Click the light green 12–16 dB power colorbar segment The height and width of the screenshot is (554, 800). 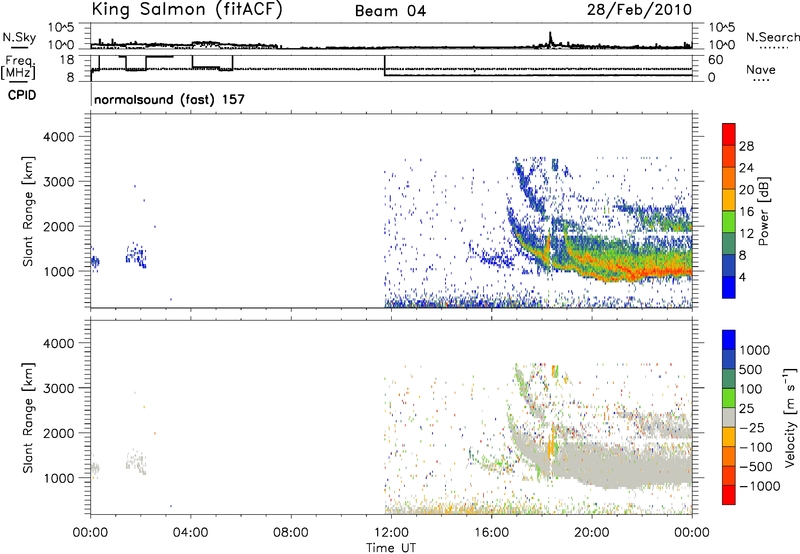[729, 221]
